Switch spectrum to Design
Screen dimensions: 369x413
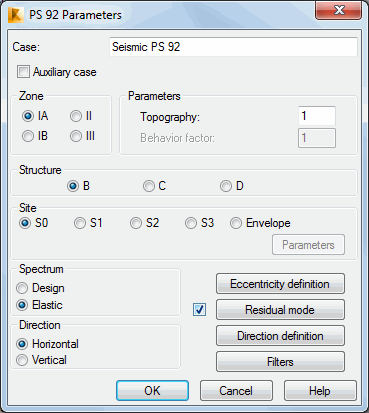point(22,288)
